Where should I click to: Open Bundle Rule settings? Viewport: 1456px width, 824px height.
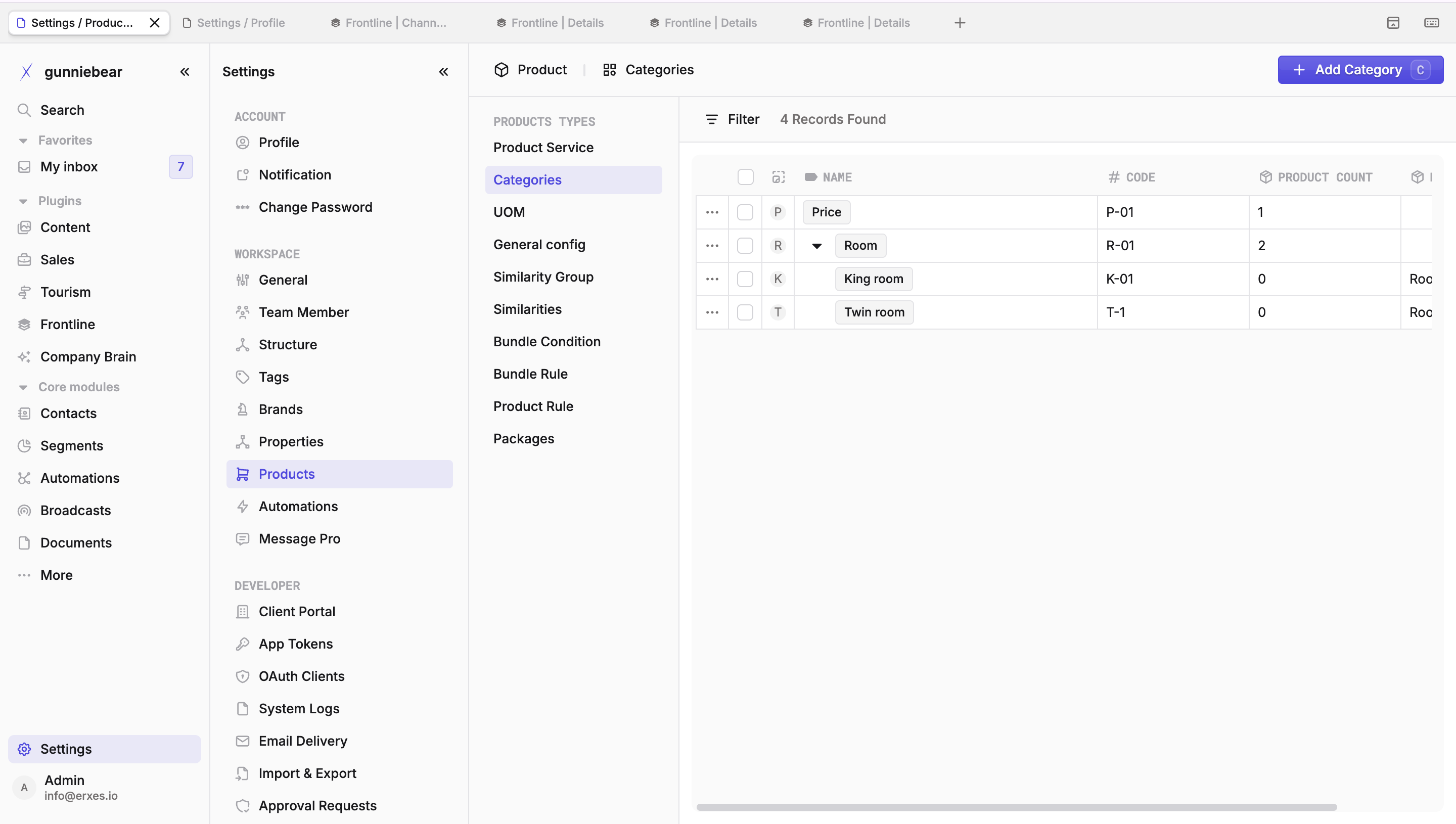[x=573, y=374]
